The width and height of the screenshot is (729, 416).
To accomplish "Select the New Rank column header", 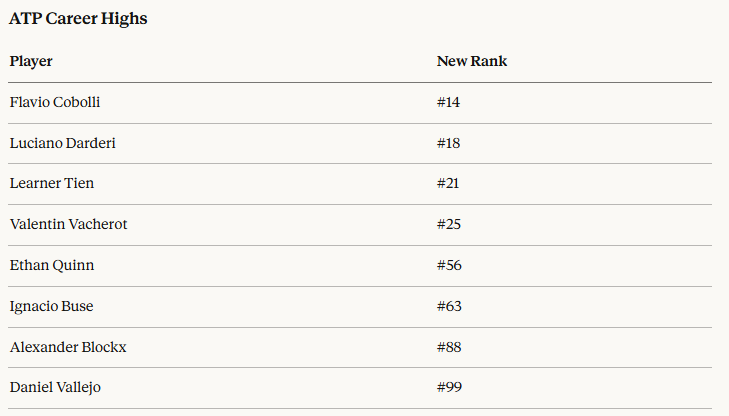I will coord(472,62).
